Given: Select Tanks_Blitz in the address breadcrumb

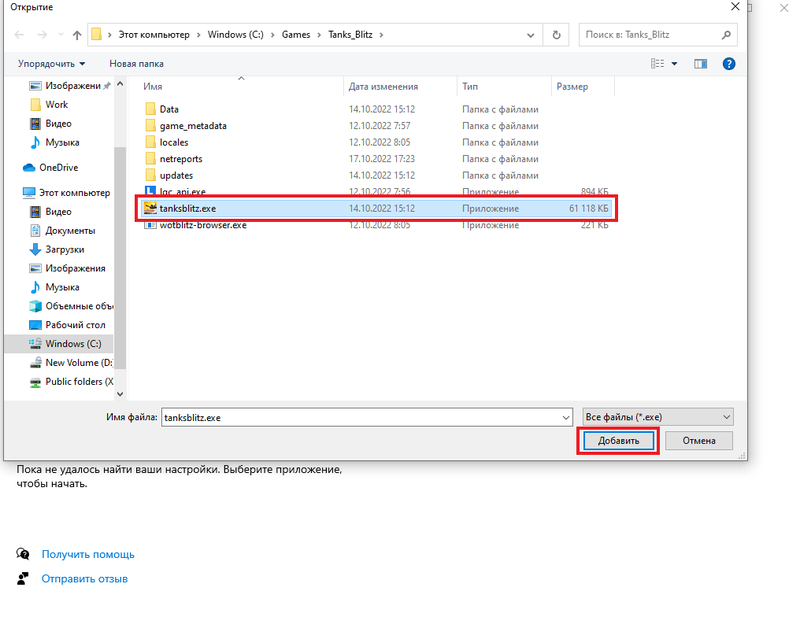Looking at the screenshot, I should click(350, 35).
